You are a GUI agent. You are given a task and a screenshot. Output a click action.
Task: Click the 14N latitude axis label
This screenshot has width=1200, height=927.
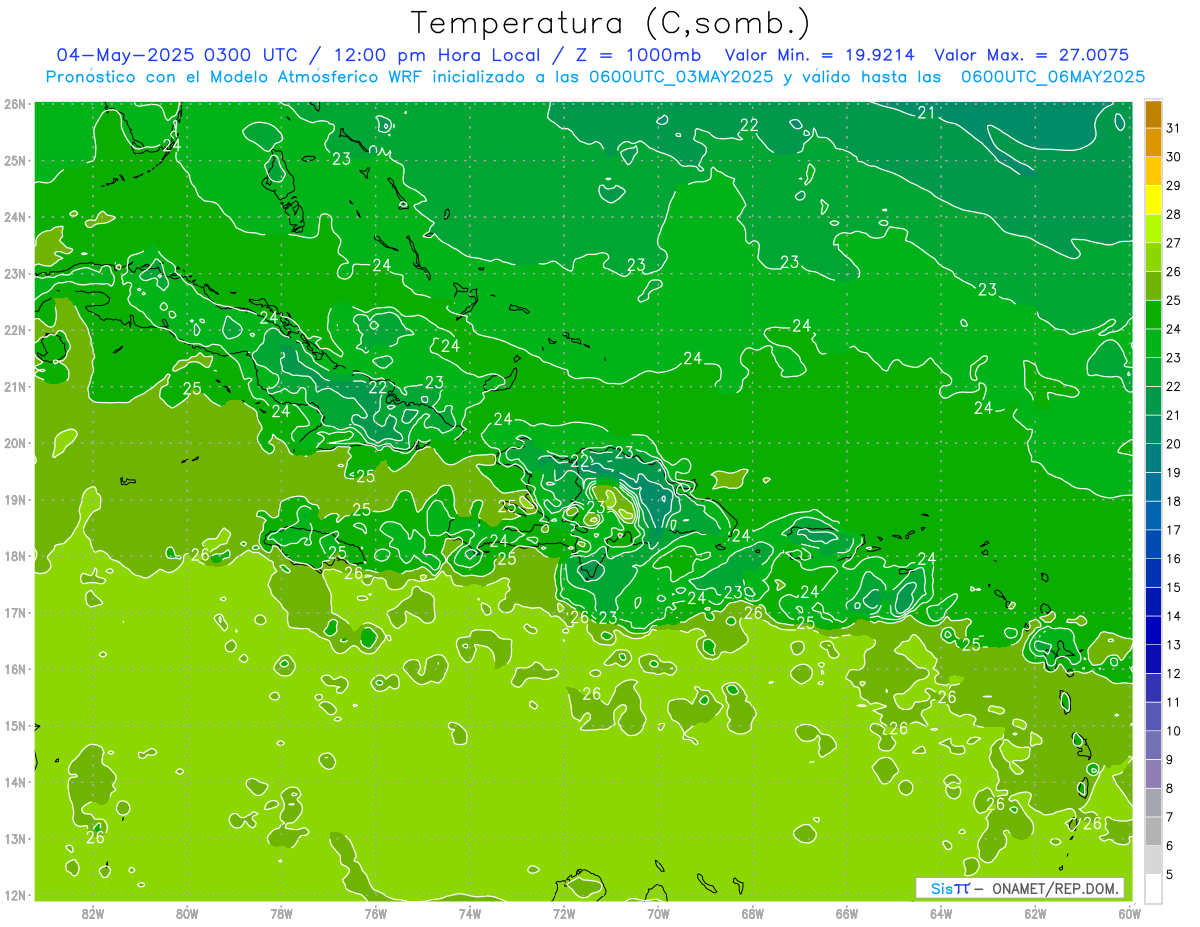pos(14,782)
